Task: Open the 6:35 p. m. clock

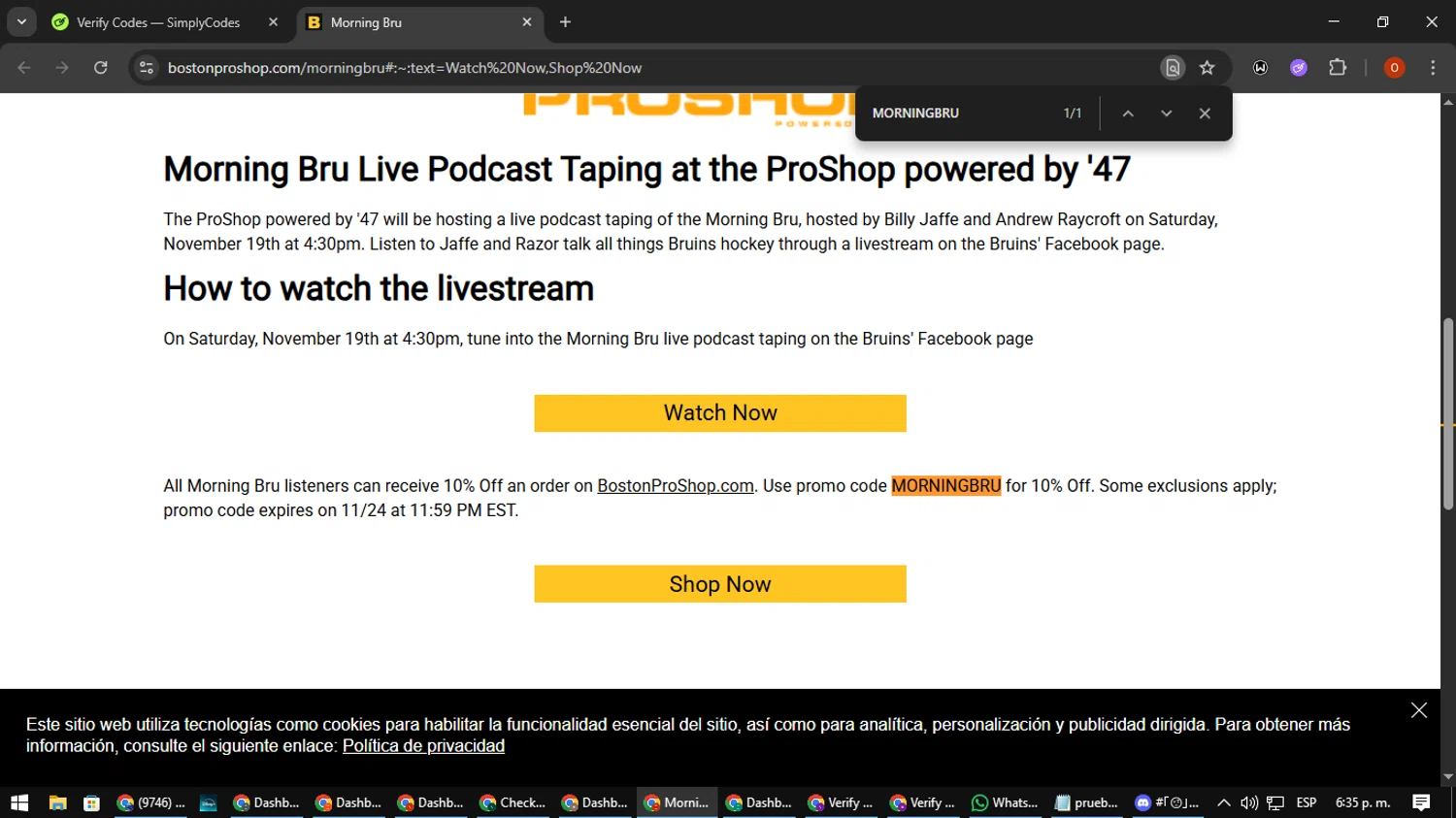Action: point(1363,802)
